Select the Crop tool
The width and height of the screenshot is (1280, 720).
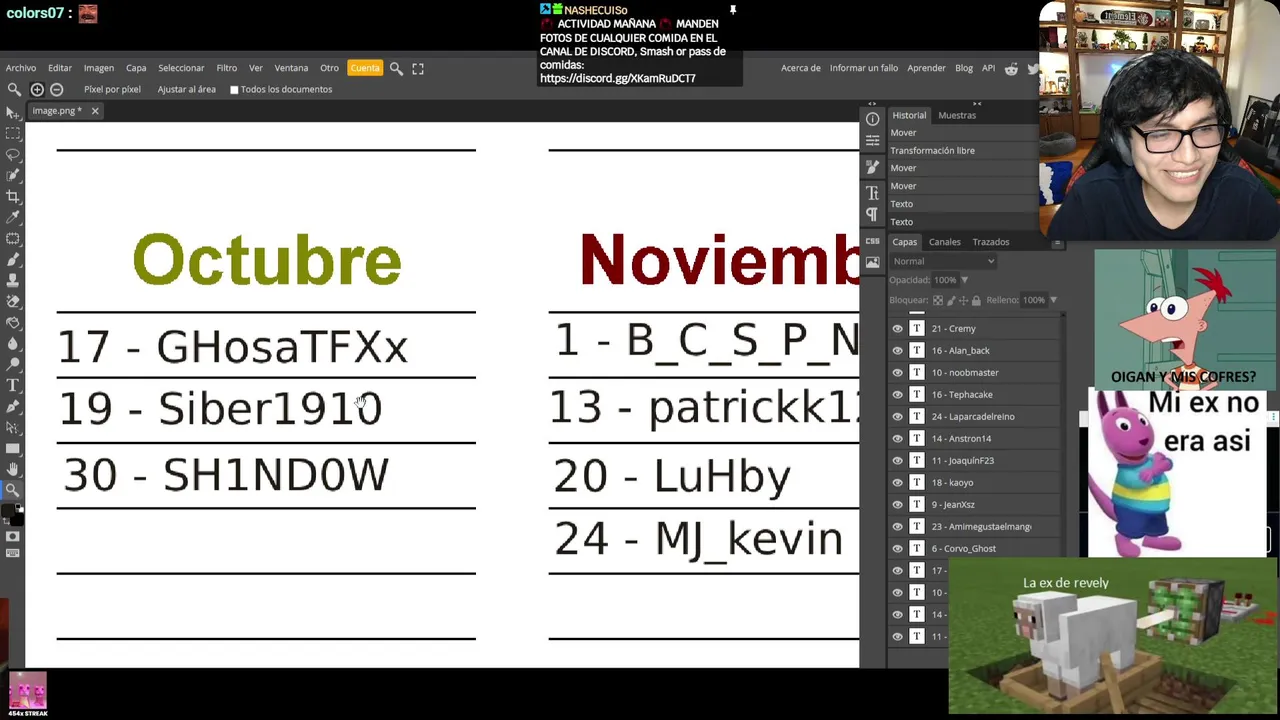point(13,197)
